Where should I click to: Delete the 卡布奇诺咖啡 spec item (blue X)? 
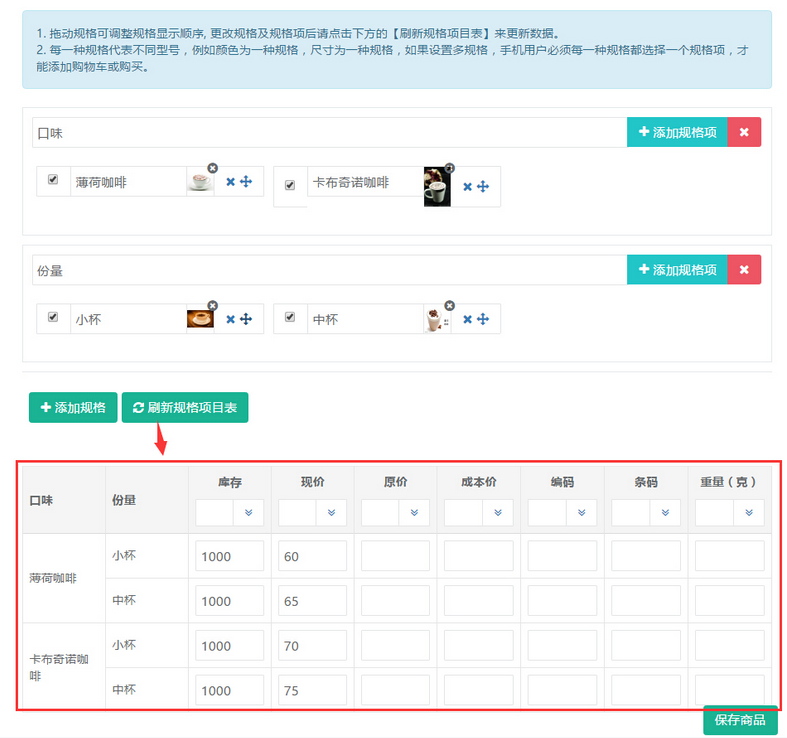[467, 187]
